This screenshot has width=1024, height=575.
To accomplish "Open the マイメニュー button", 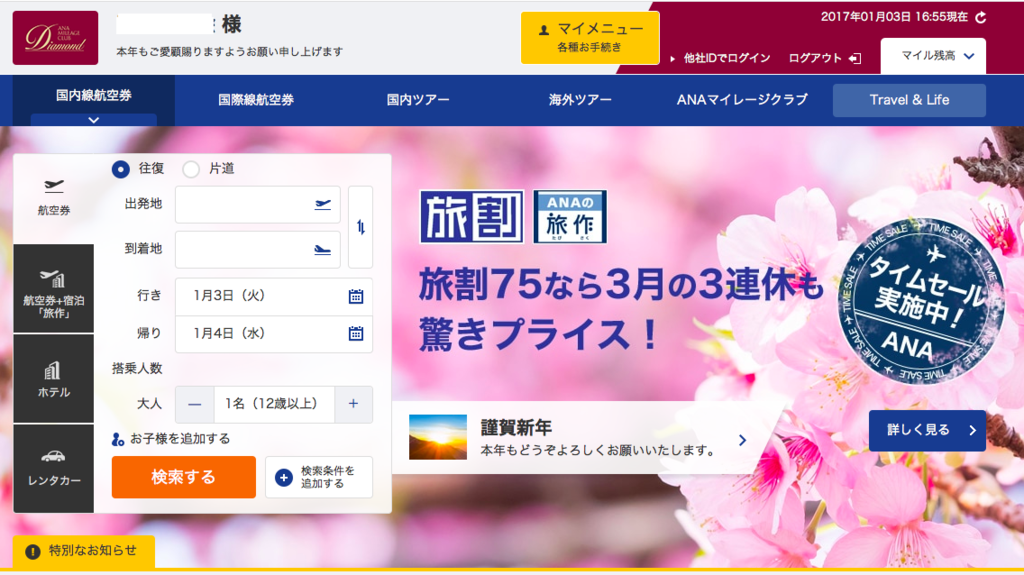I will pos(590,38).
